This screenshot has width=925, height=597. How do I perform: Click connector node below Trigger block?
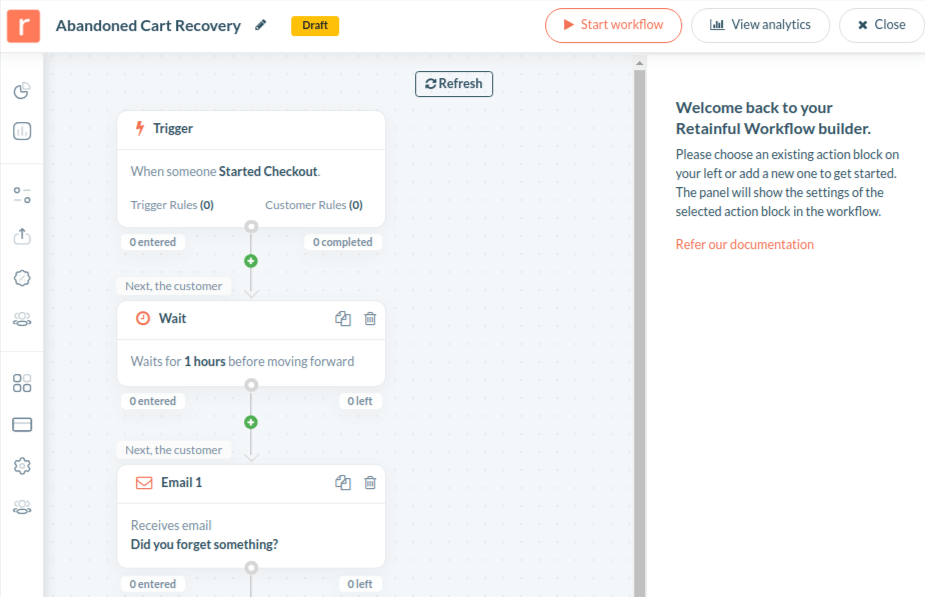click(251, 227)
